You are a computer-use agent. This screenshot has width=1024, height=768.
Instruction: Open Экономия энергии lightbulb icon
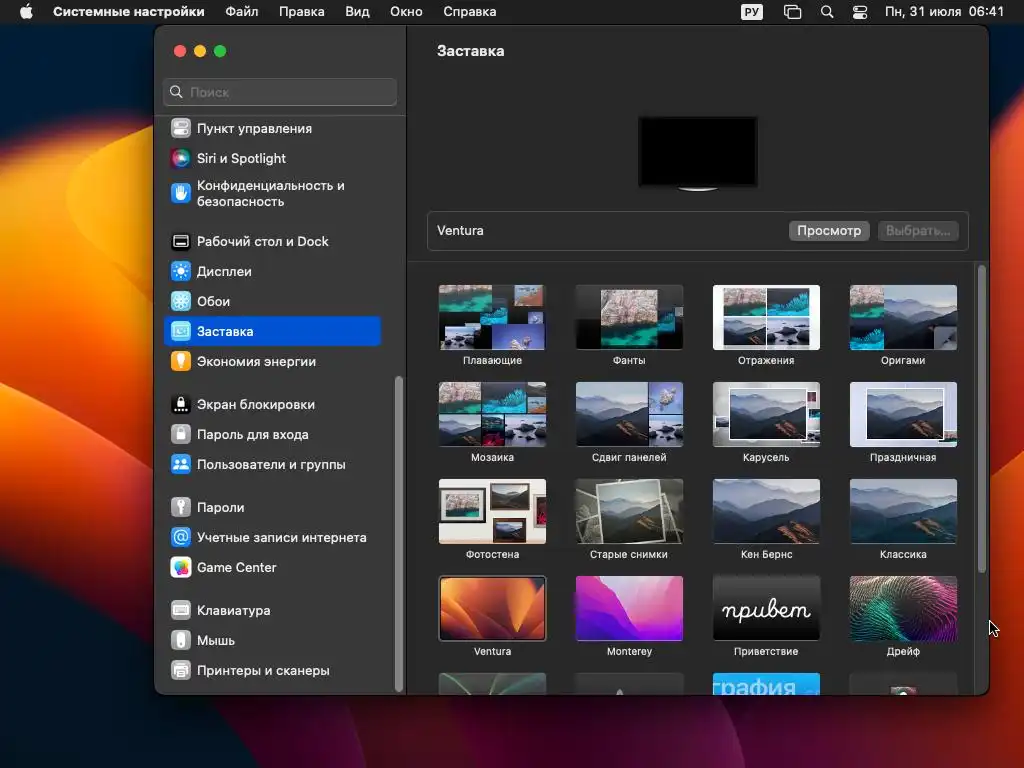[181, 361]
